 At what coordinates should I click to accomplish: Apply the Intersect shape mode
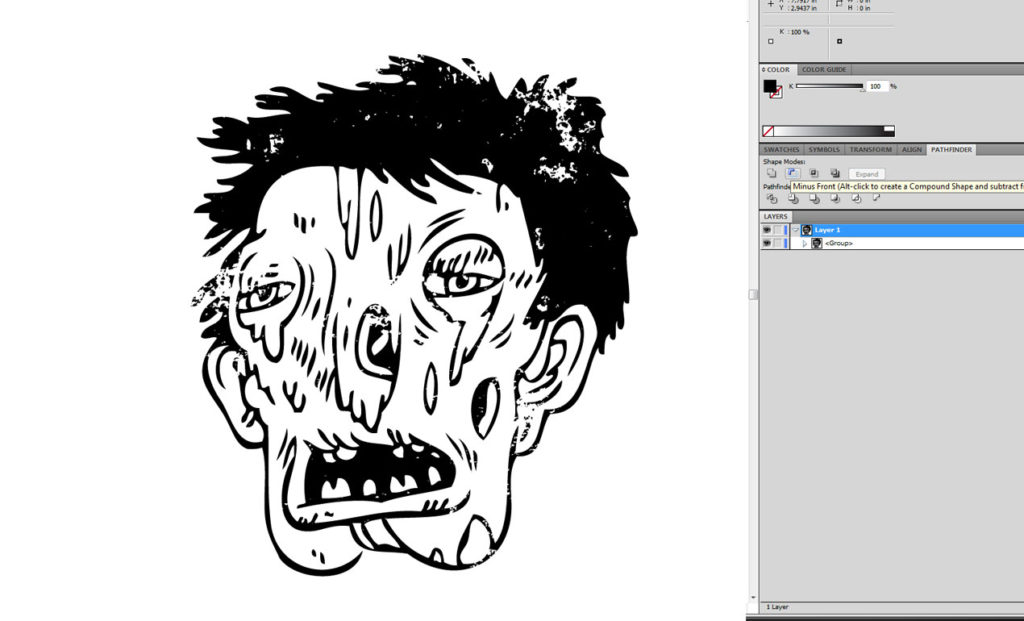(814, 173)
